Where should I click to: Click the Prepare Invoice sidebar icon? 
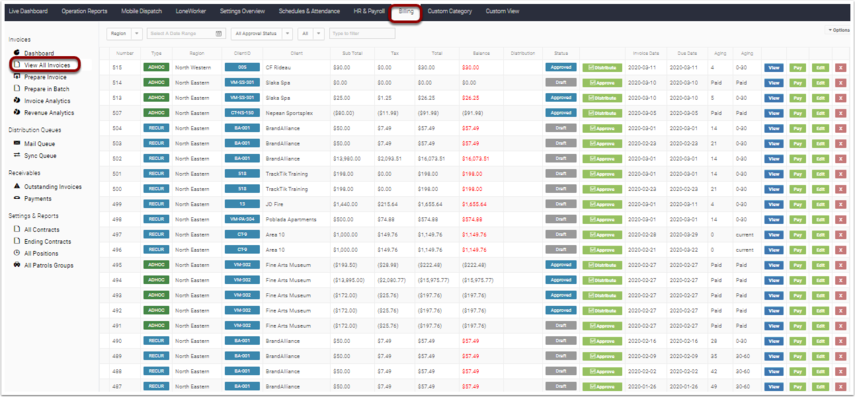click(16, 77)
